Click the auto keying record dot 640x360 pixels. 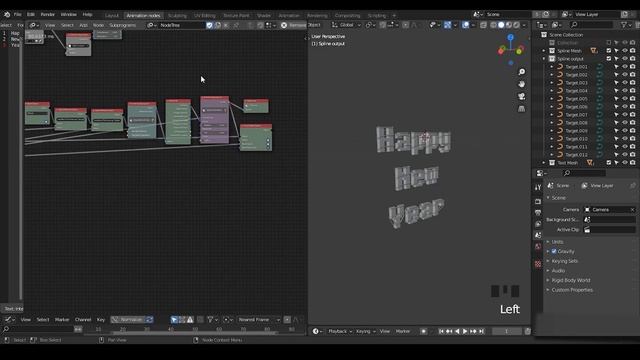coord(424,331)
